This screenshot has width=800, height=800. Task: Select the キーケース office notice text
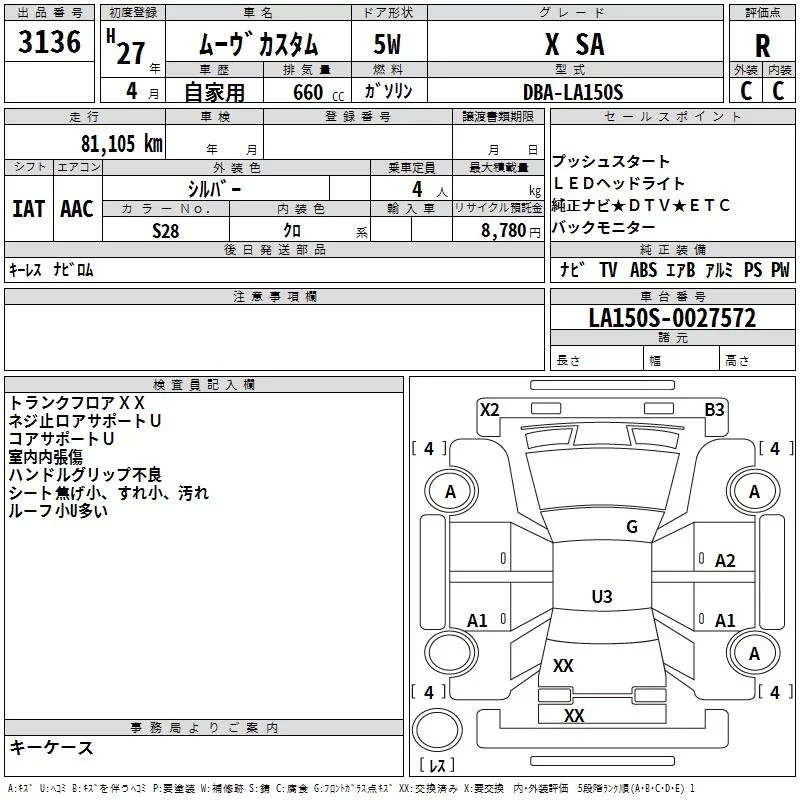(51, 748)
